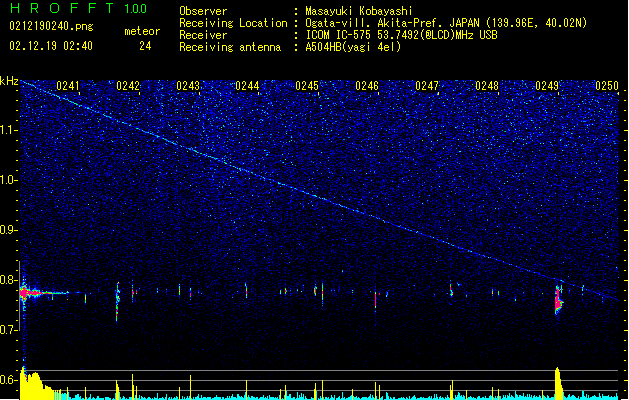Click the 0243 time marker
Image resolution: width=629 pixels, height=400 pixels.
188,85
